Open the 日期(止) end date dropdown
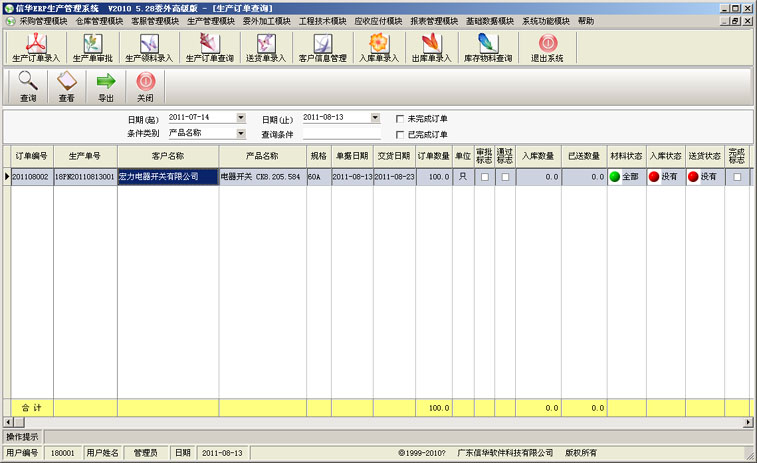 pyautogui.click(x=375, y=118)
